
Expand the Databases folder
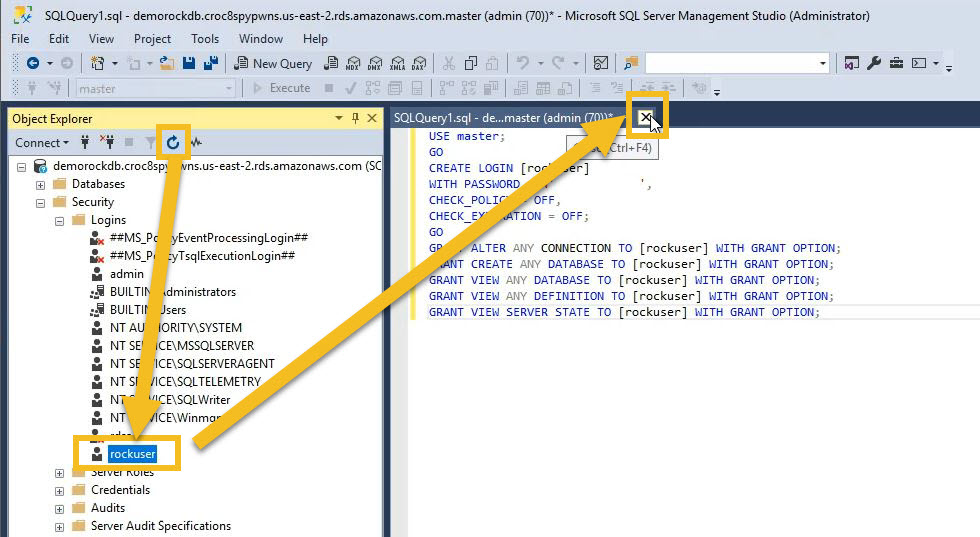point(41,185)
